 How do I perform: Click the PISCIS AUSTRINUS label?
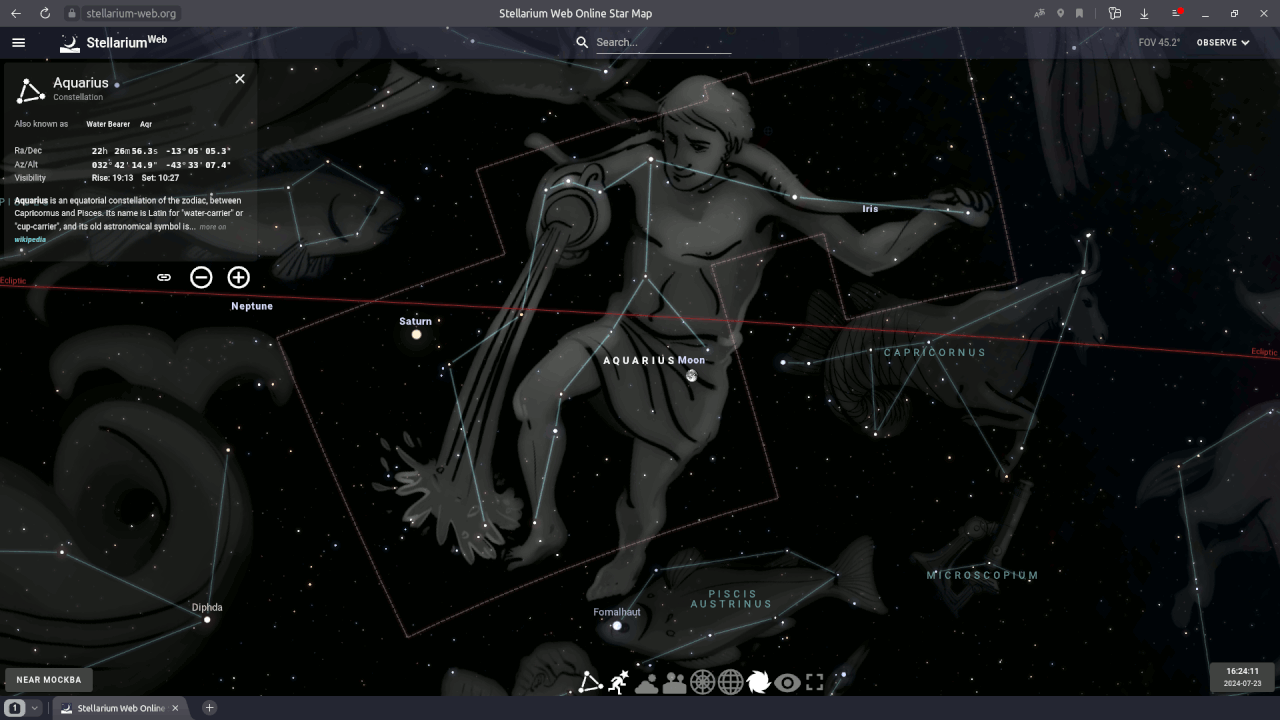click(x=732, y=599)
